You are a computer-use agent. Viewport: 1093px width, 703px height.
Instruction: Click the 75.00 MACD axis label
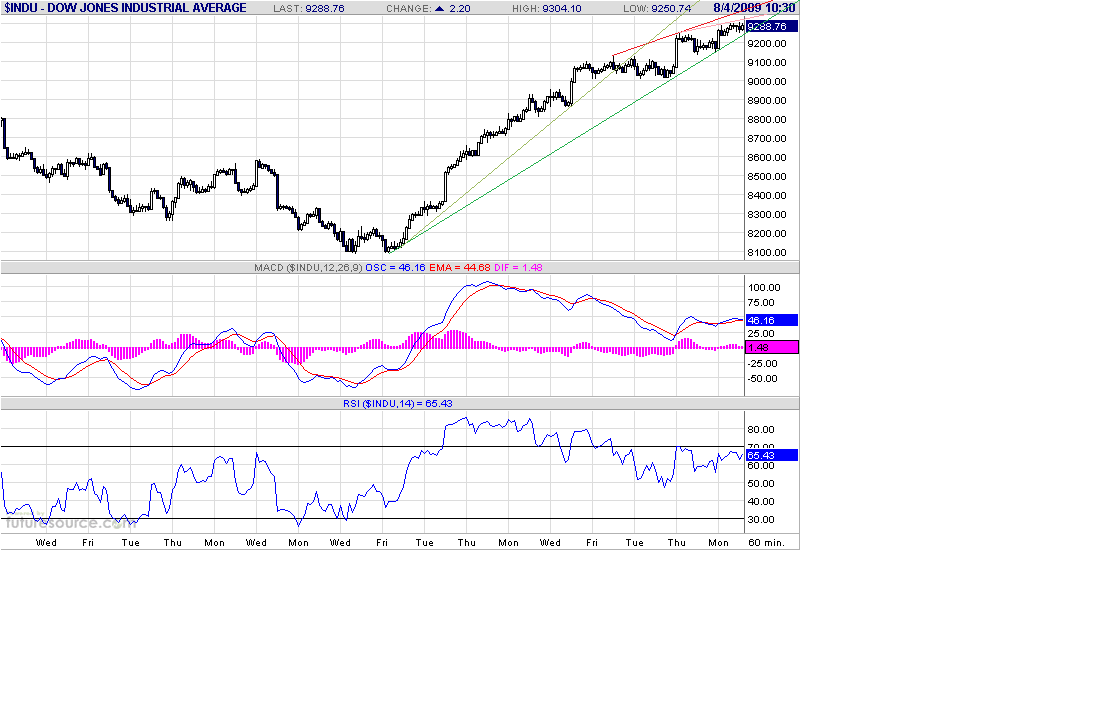click(x=761, y=303)
